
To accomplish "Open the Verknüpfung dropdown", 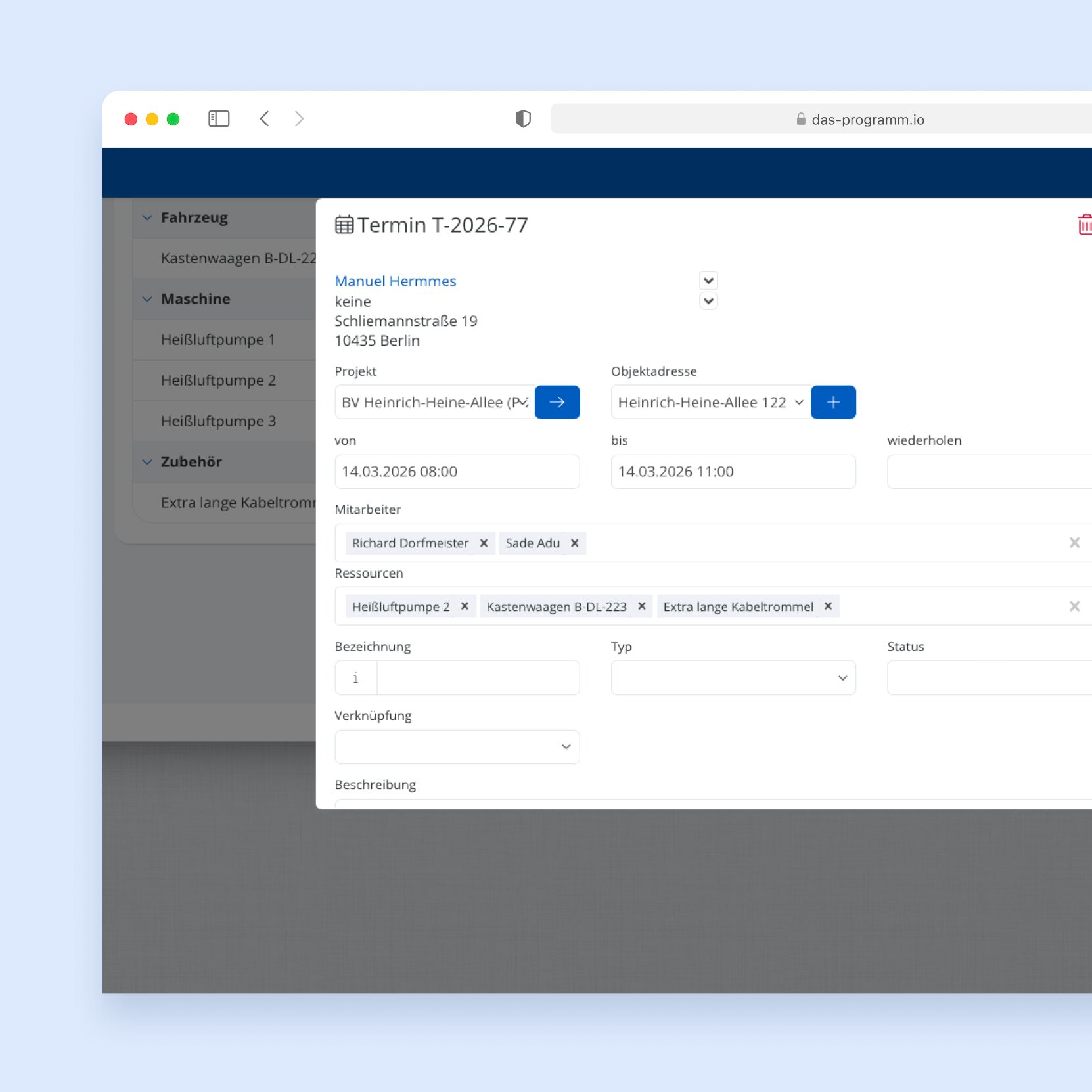I will click(x=457, y=747).
